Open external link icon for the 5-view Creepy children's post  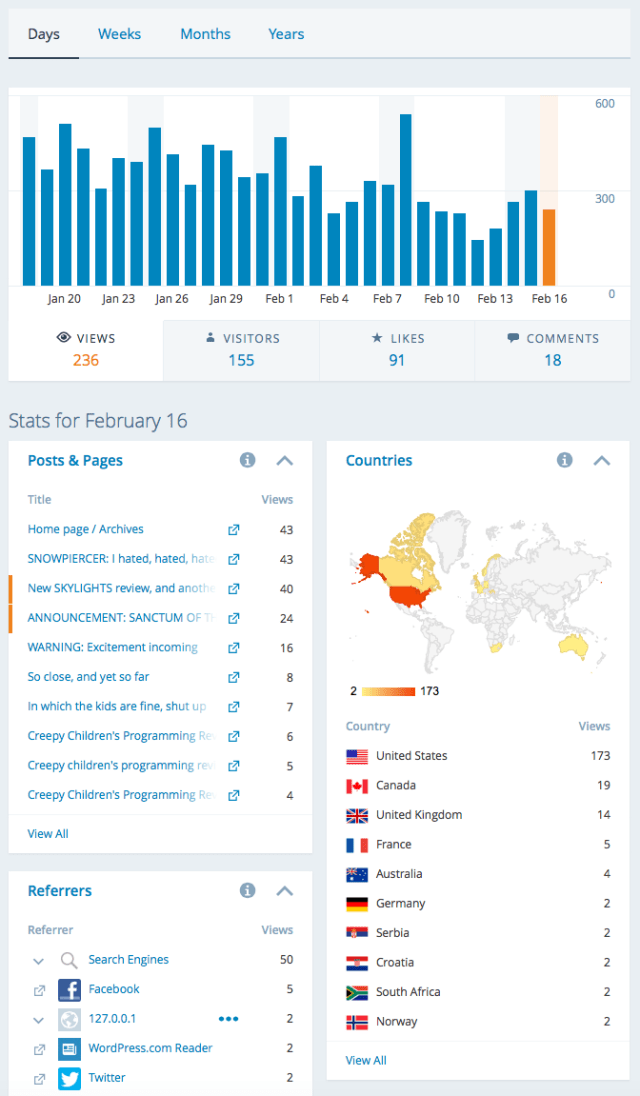pyautogui.click(x=234, y=766)
